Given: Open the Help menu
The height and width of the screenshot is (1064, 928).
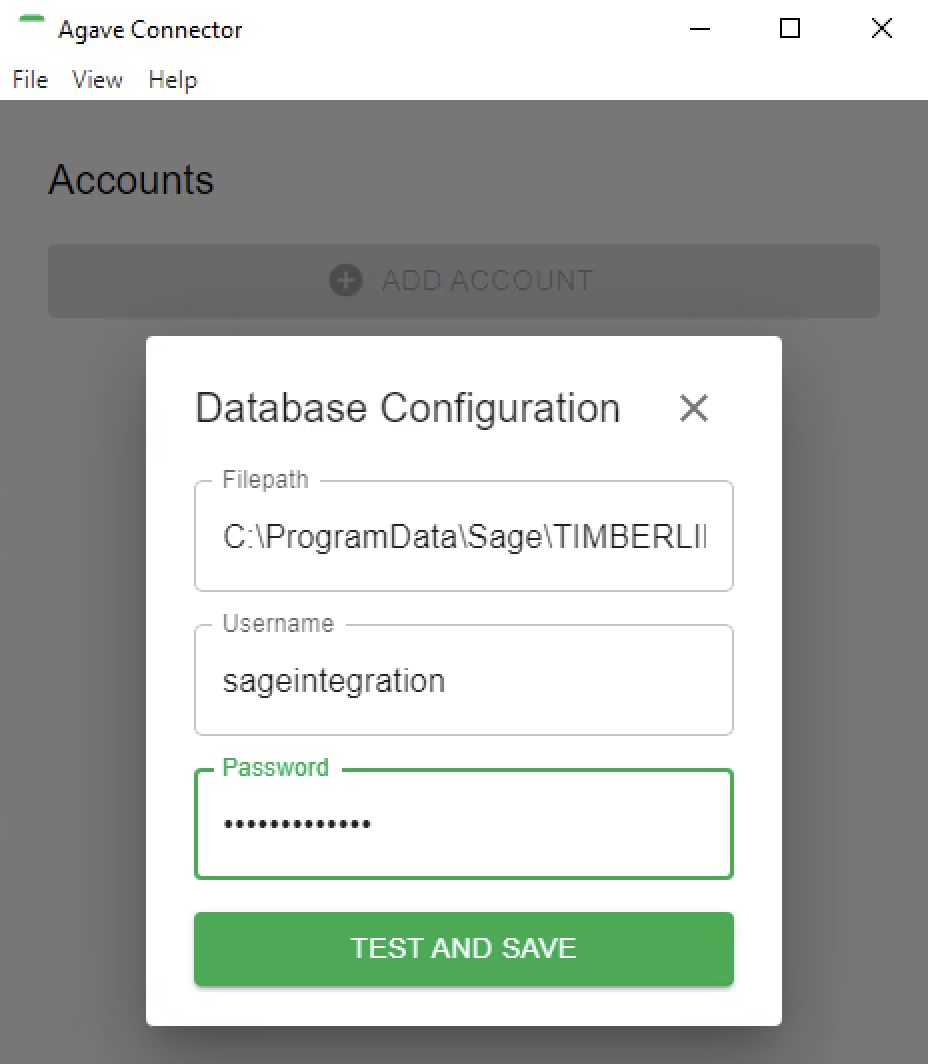Looking at the screenshot, I should (173, 80).
